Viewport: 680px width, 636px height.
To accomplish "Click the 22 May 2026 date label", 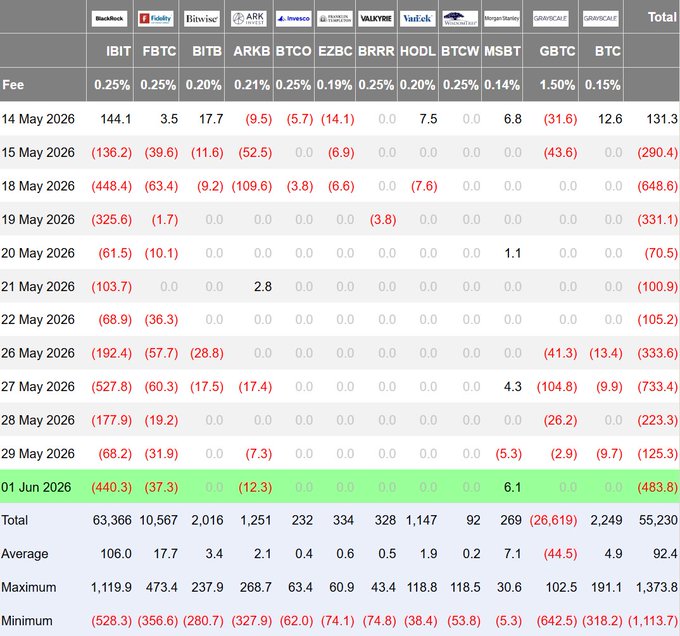I will [38, 320].
